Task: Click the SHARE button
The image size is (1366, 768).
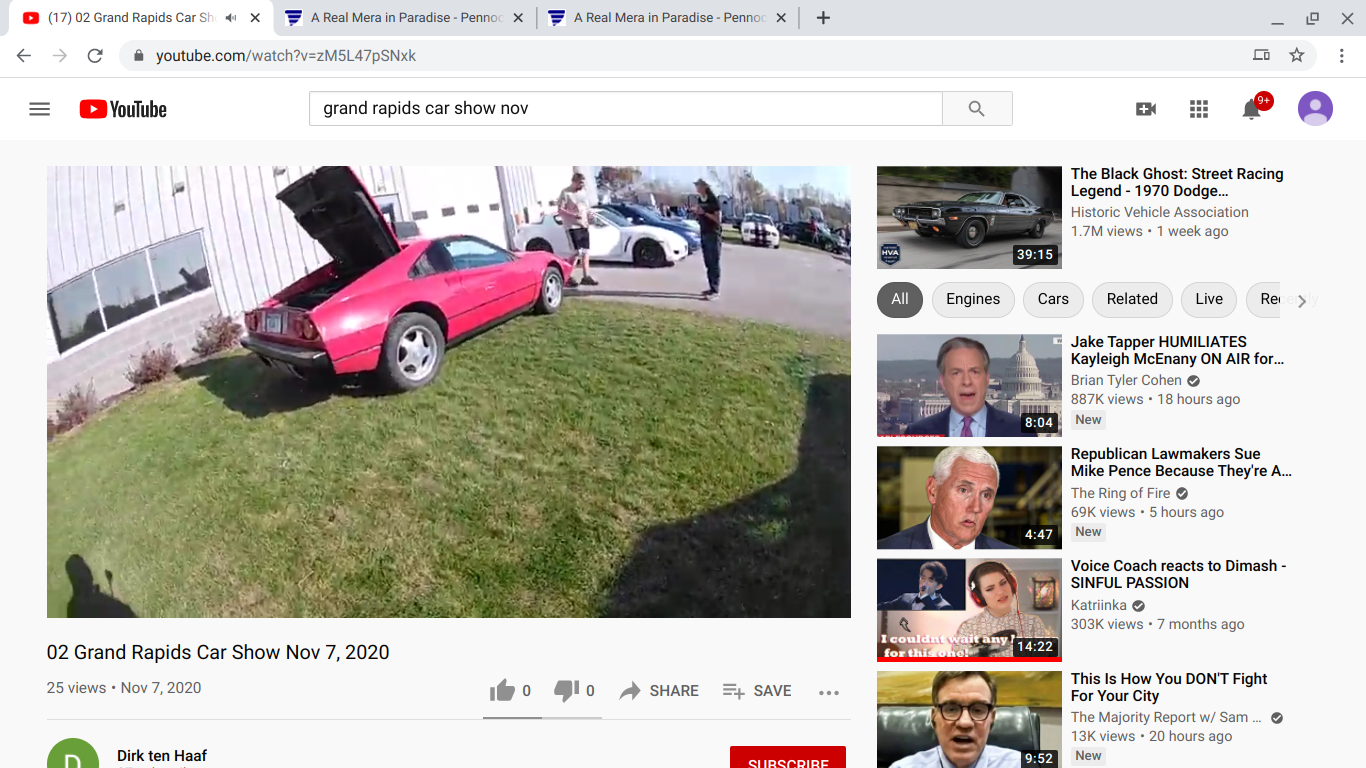Action: coord(659,691)
